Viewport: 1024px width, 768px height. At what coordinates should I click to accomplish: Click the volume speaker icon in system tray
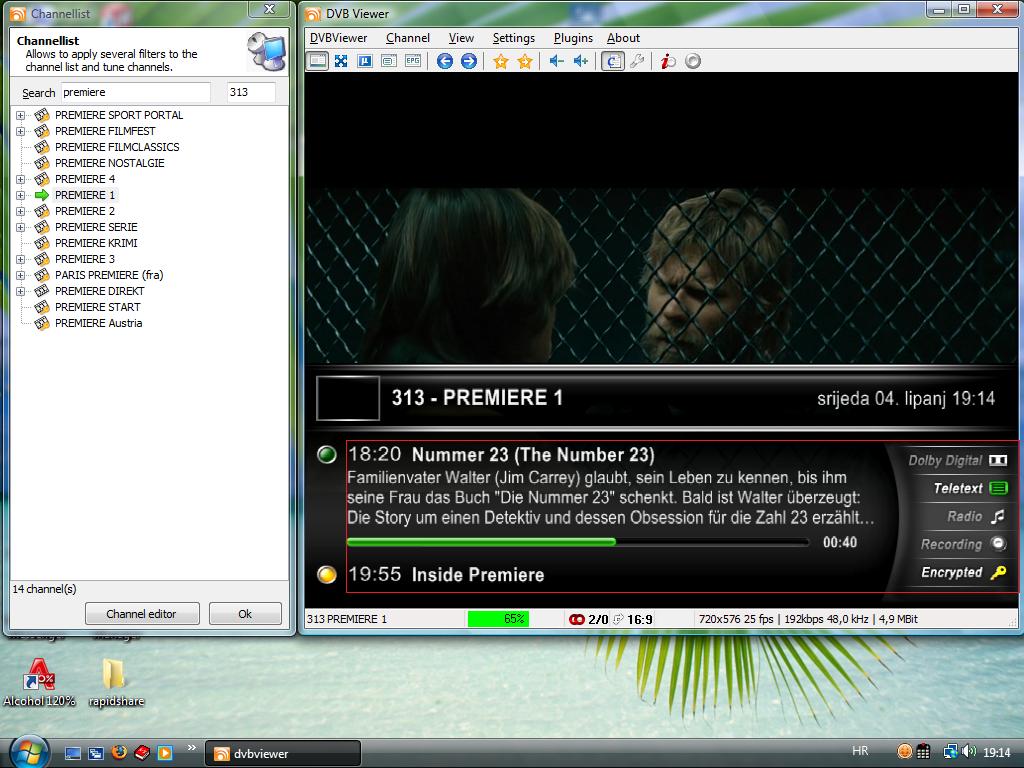[x=969, y=752]
